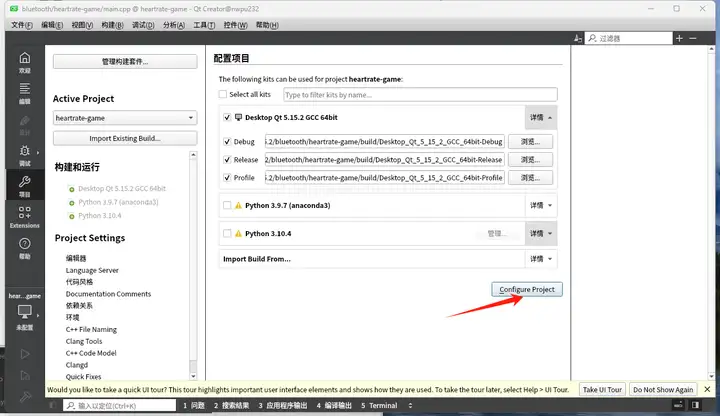Click warning icon beside Python 3.9.7 (anaconda3)
720x416 pixels.
click(238, 205)
